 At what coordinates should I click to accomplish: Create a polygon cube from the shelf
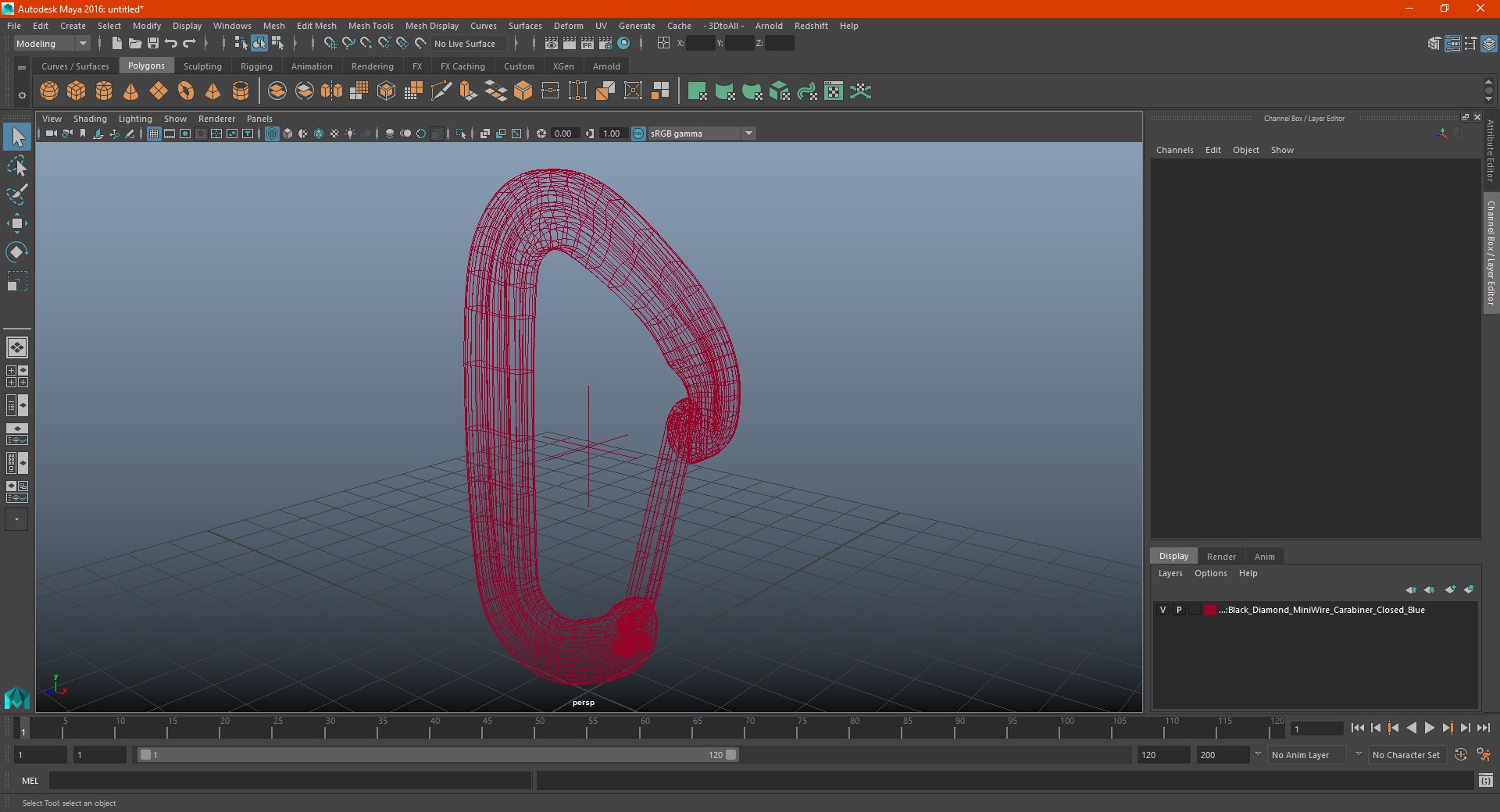coord(76,91)
